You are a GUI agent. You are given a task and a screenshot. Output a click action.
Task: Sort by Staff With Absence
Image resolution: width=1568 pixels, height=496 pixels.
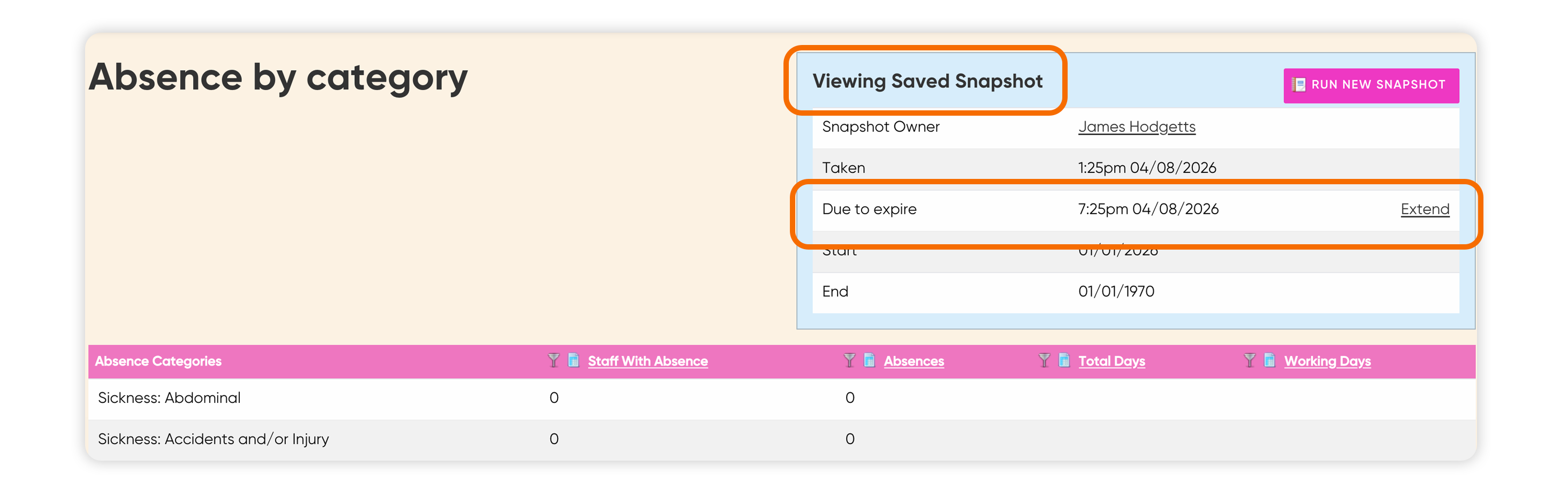click(648, 360)
